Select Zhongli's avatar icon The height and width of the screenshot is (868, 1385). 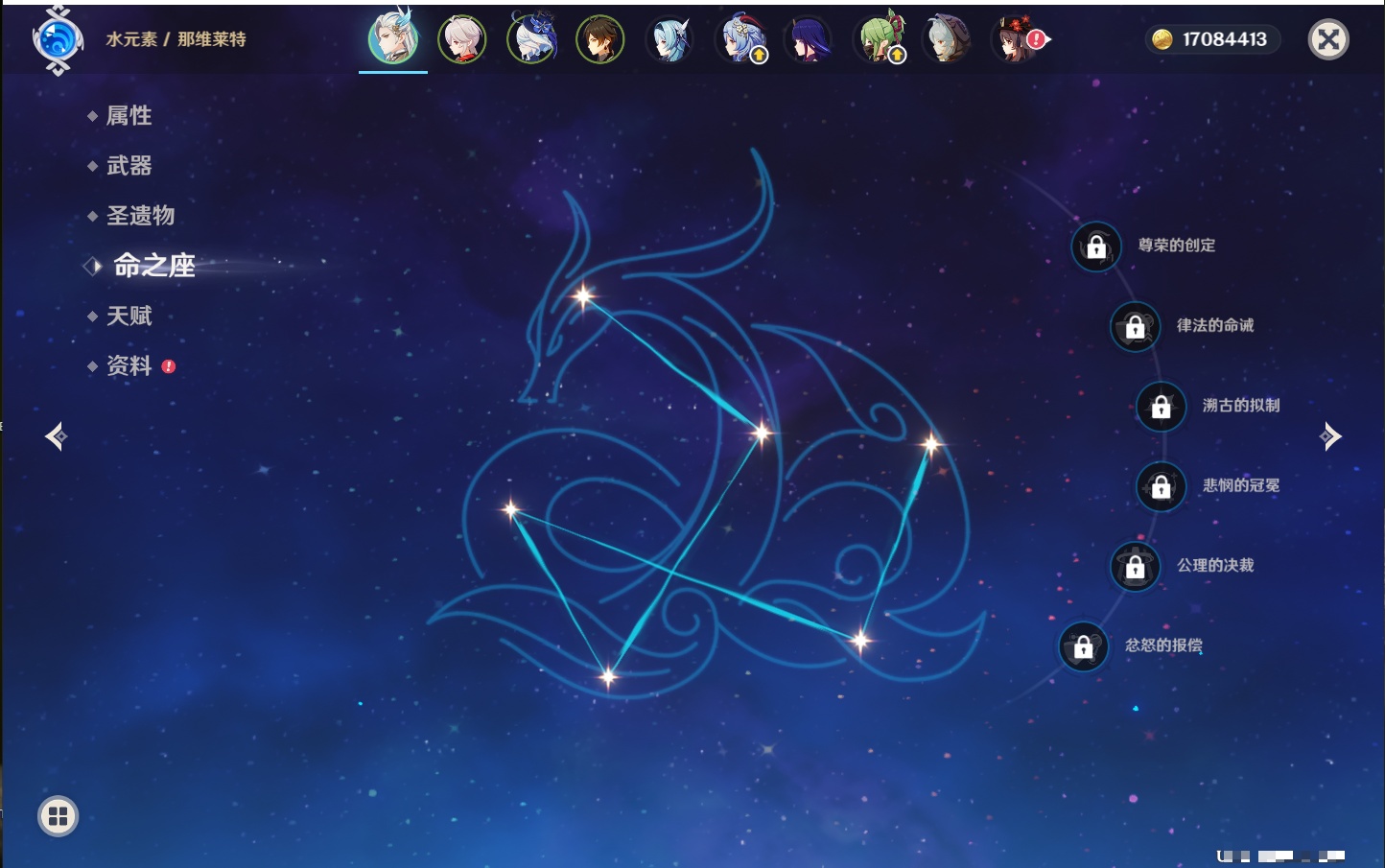(600, 39)
